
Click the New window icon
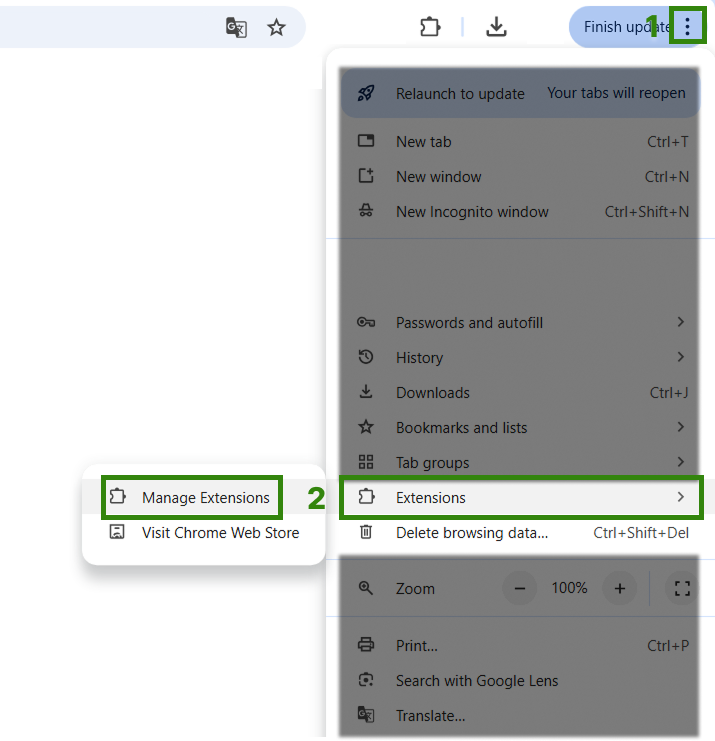pyautogui.click(x=366, y=176)
